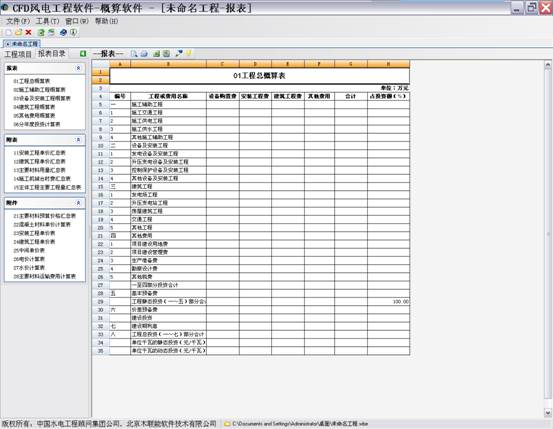Click the new file icon in main toolbar
Viewport: 553px width, 429px height.
click(x=8, y=32)
